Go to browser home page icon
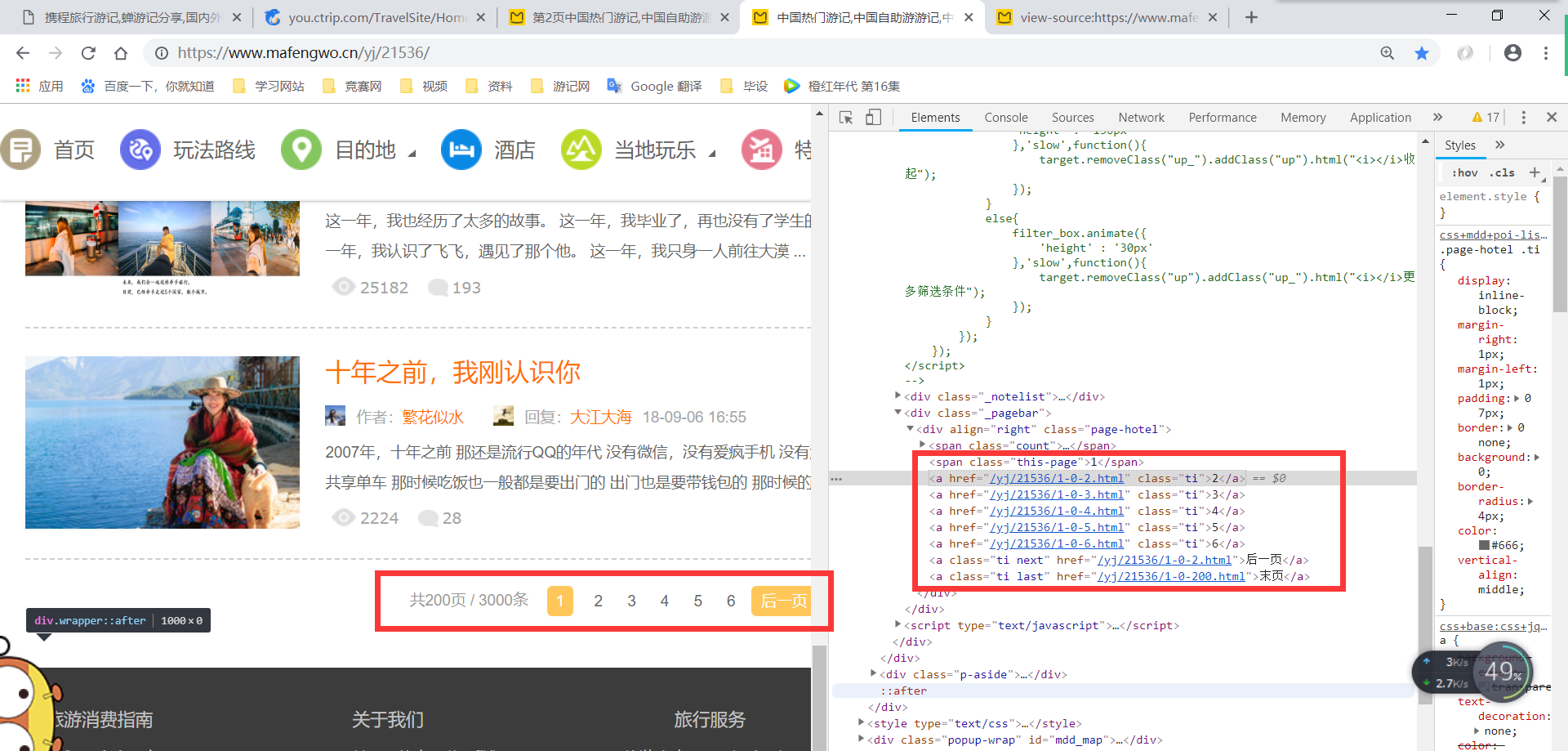 coord(121,53)
